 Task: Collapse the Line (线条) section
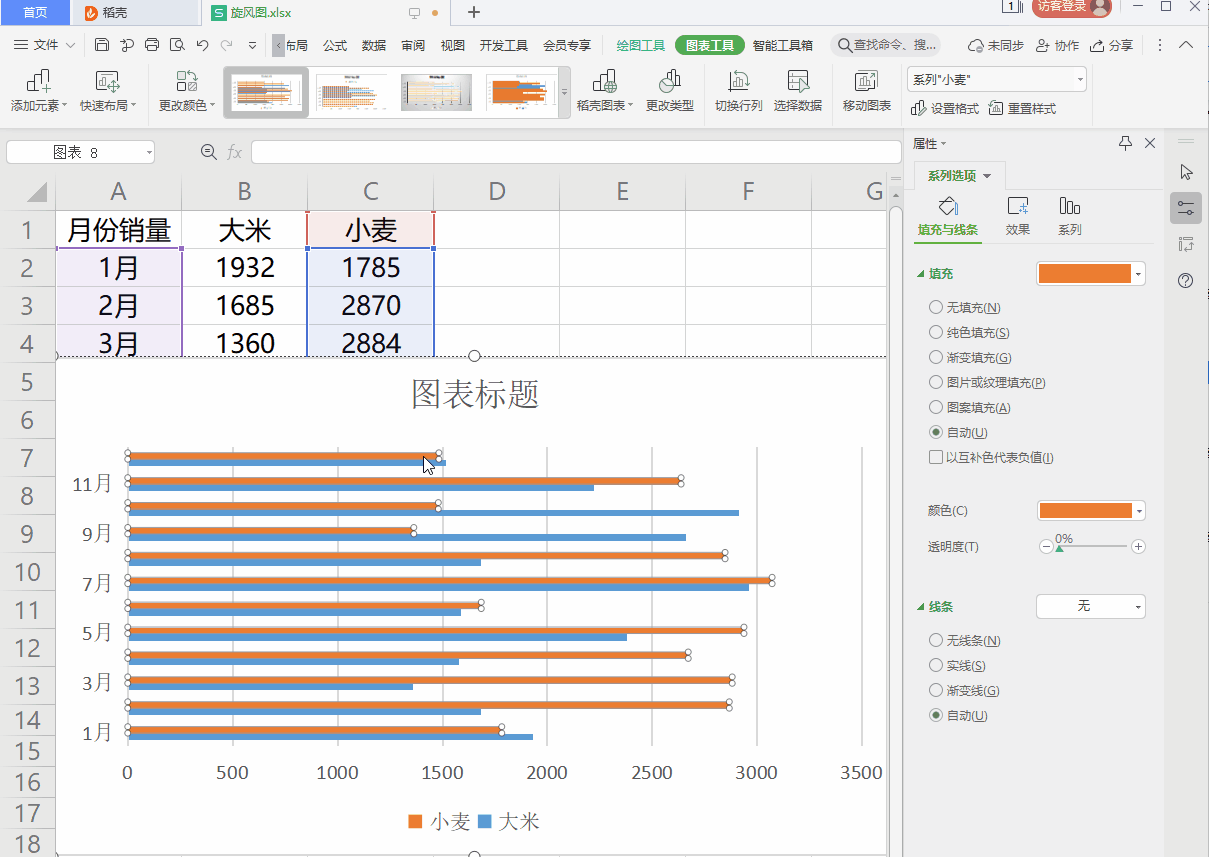click(921, 607)
